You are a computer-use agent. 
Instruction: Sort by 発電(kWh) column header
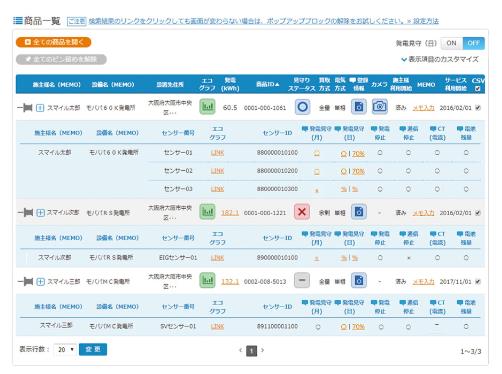[230, 84]
